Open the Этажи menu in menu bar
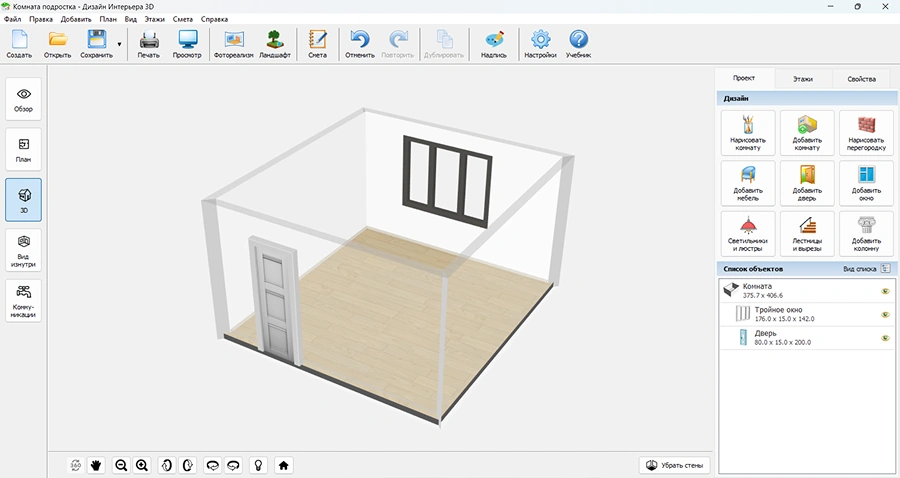The image size is (900, 478). click(x=155, y=19)
